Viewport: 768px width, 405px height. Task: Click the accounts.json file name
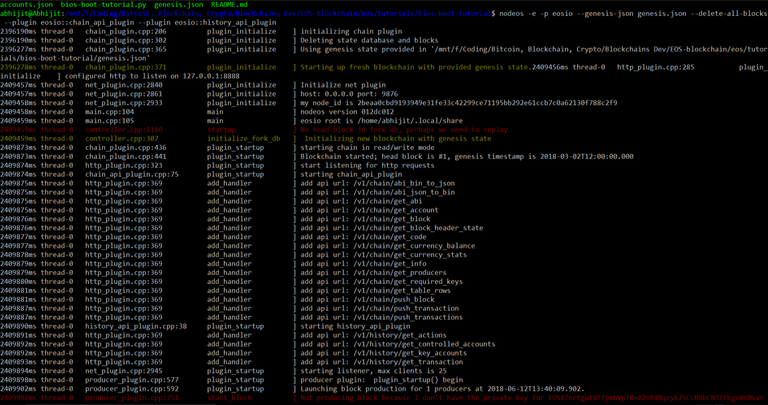(26, 4)
